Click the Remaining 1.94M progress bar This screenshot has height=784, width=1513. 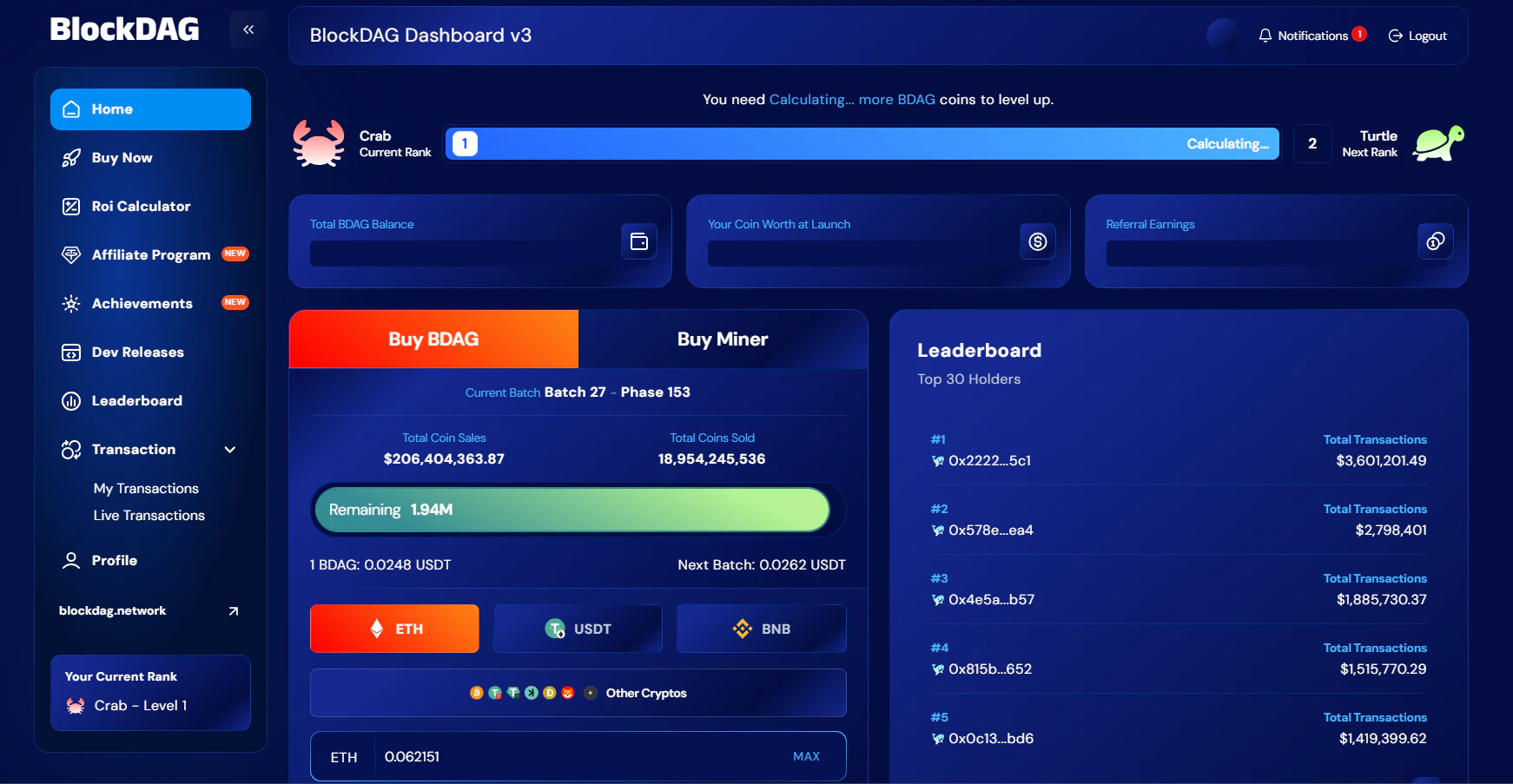[x=572, y=510]
